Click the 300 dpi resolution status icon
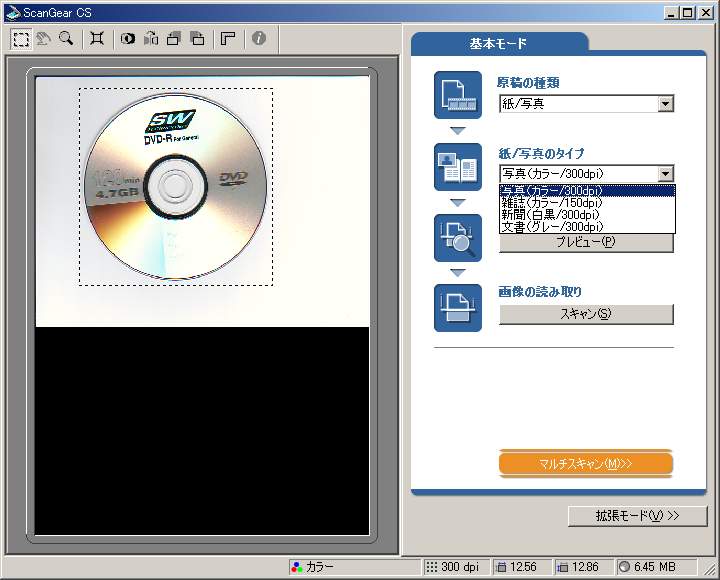 point(431,567)
